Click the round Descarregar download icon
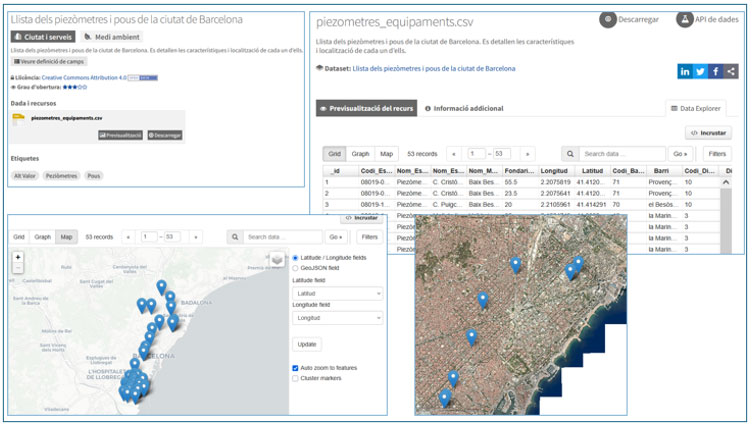The height and width of the screenshot is (425, 752). click(x=608, y=19)
